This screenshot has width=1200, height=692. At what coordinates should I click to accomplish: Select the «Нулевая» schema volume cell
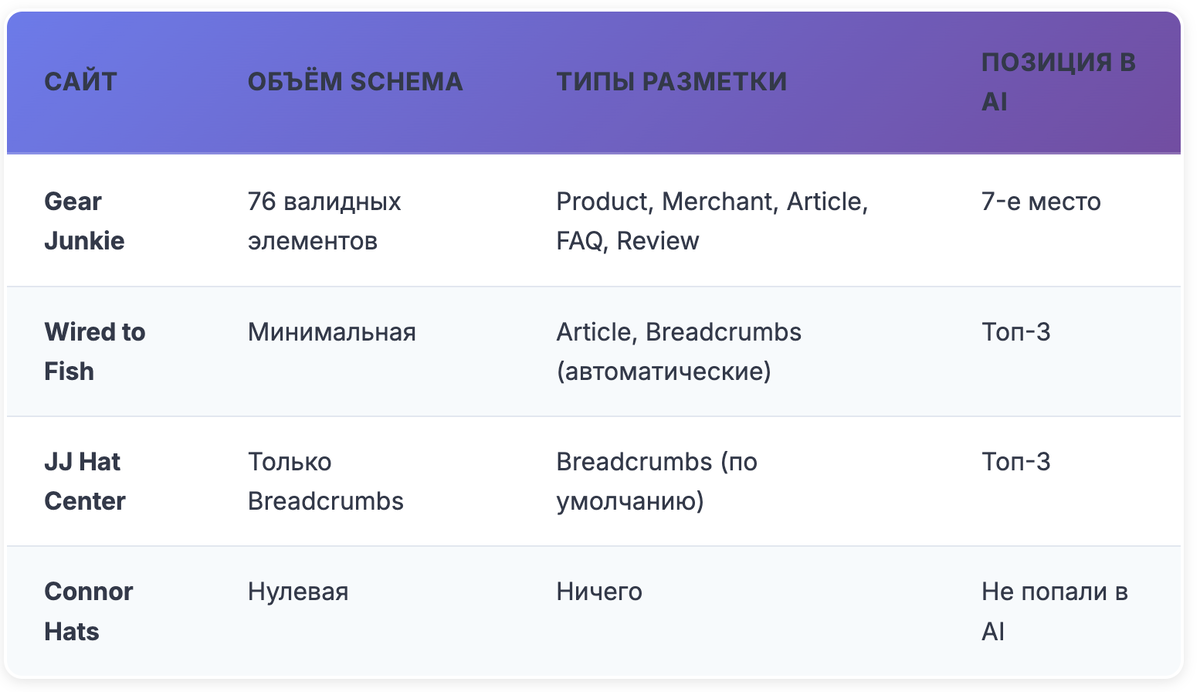[x=298, y=592]
